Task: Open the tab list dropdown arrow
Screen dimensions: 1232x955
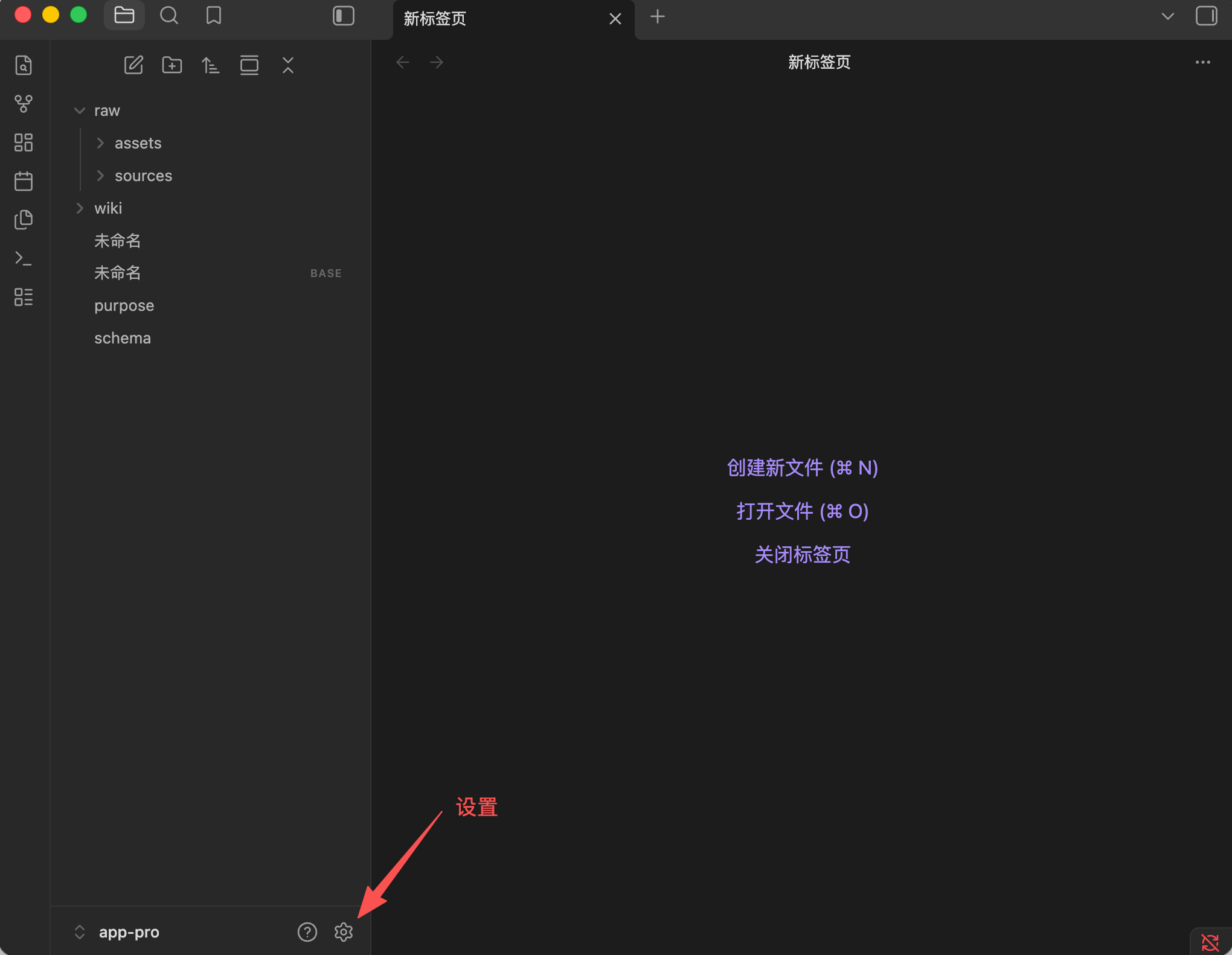Action: [x=1167, y=16]
